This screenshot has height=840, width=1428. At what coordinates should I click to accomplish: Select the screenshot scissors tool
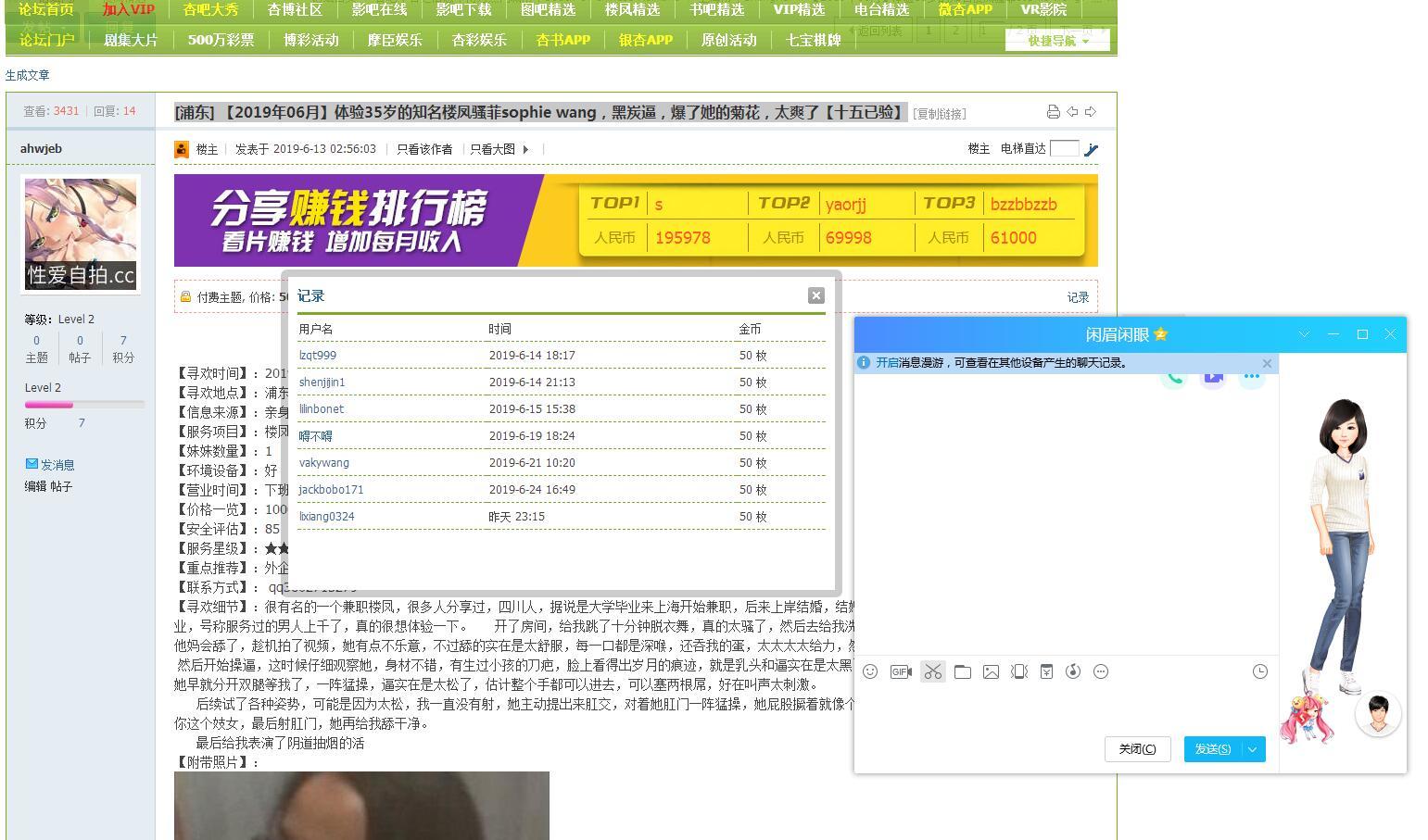point(933,671)
